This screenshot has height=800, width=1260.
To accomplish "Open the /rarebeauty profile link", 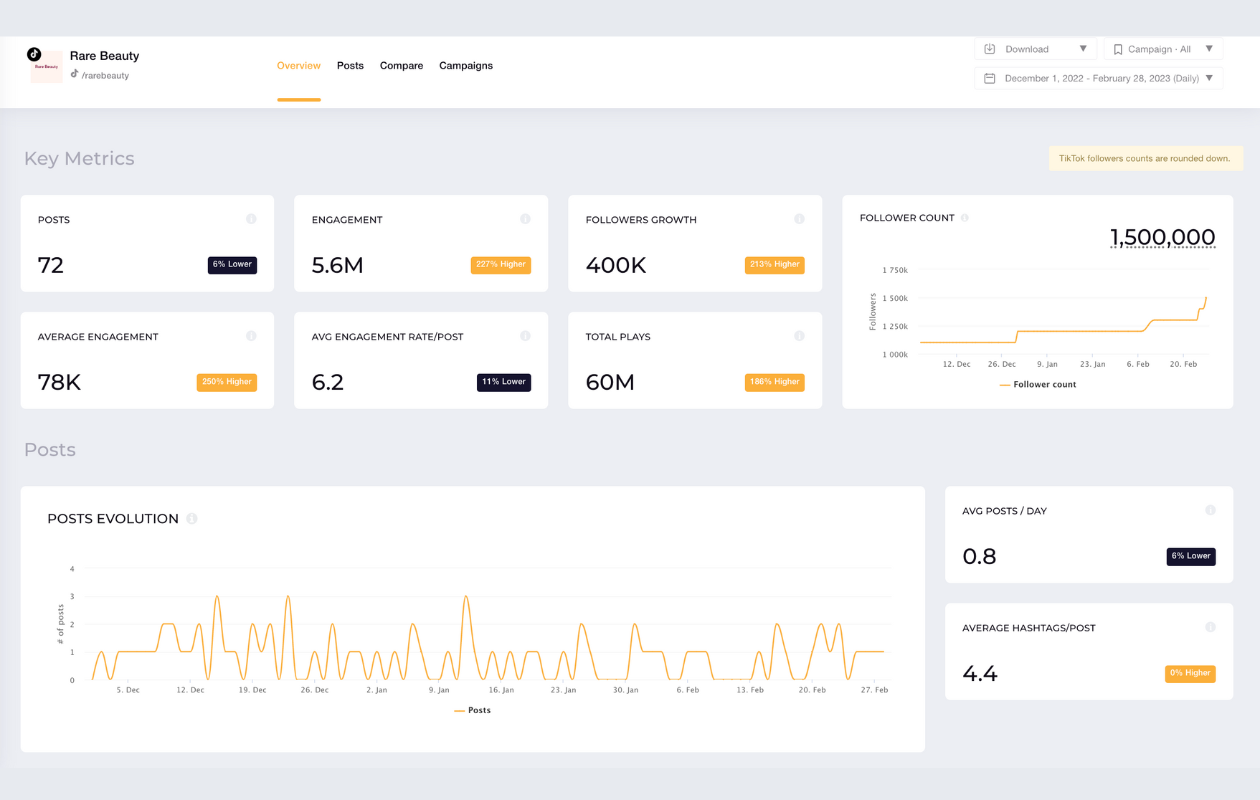I will (x=105, y=75).
